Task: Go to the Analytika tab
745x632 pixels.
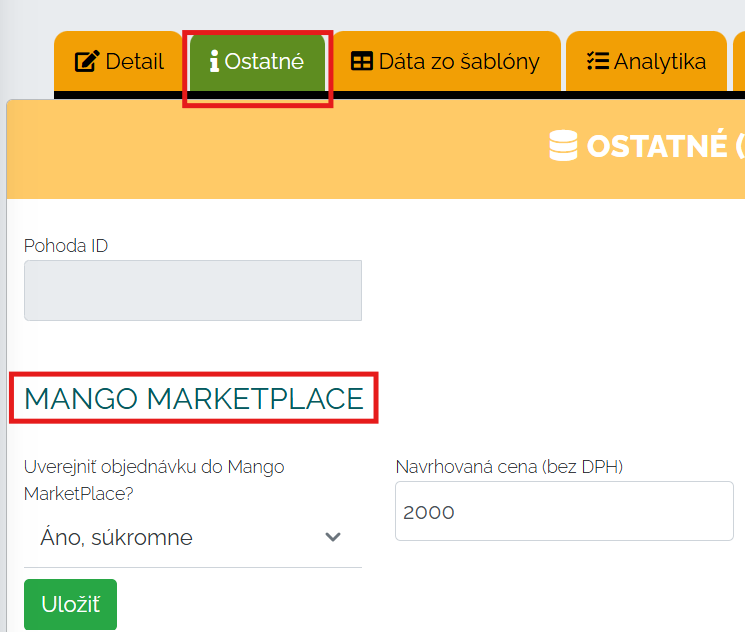Action: click(x=646, y=62)
